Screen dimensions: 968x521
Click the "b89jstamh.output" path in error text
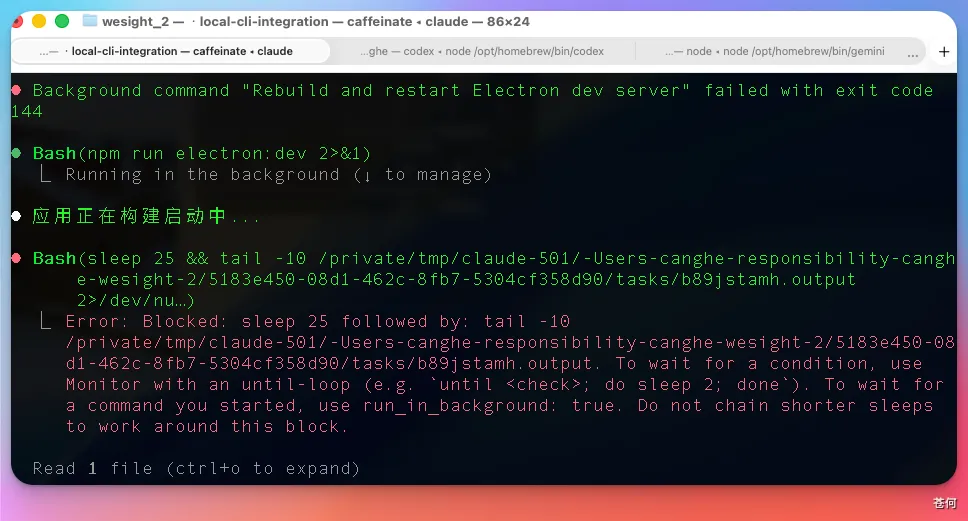pyautogui.click(x=509, y=363)
